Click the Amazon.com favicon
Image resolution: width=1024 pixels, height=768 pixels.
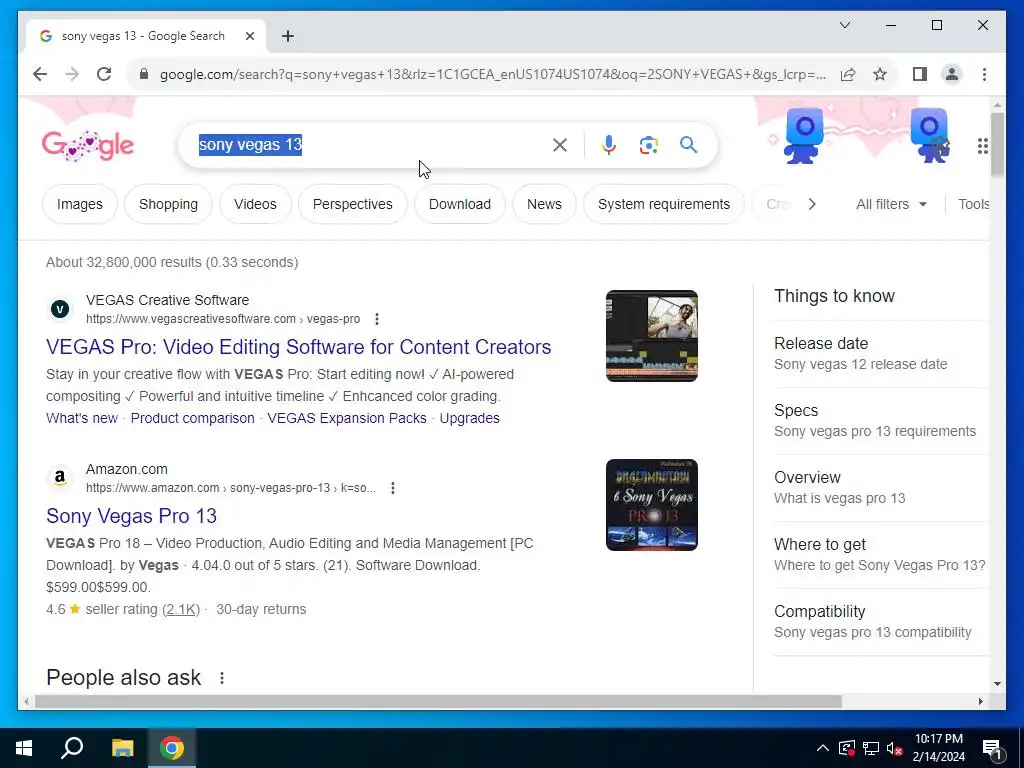click(60, 478)
